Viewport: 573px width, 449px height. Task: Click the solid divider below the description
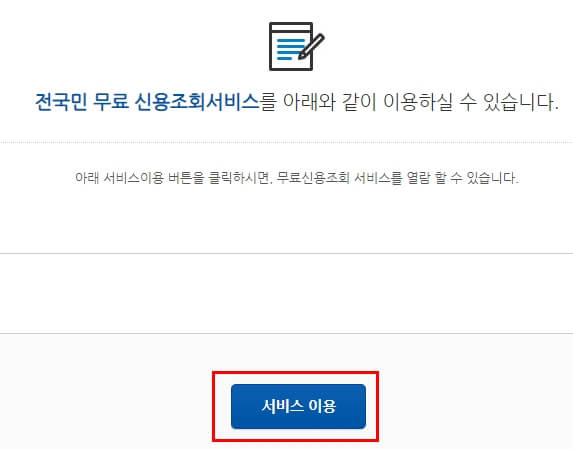tap(286, 253)
